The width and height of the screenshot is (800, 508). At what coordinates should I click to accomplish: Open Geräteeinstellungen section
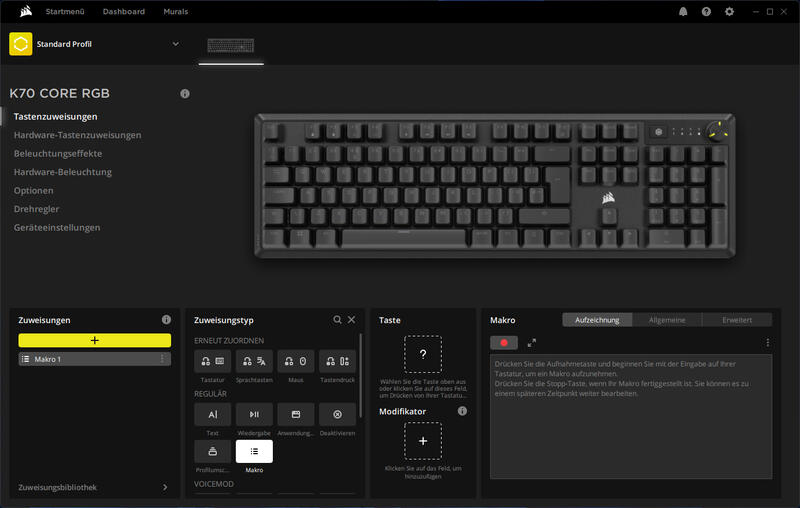pyautogui.click(x=57, y=227)
